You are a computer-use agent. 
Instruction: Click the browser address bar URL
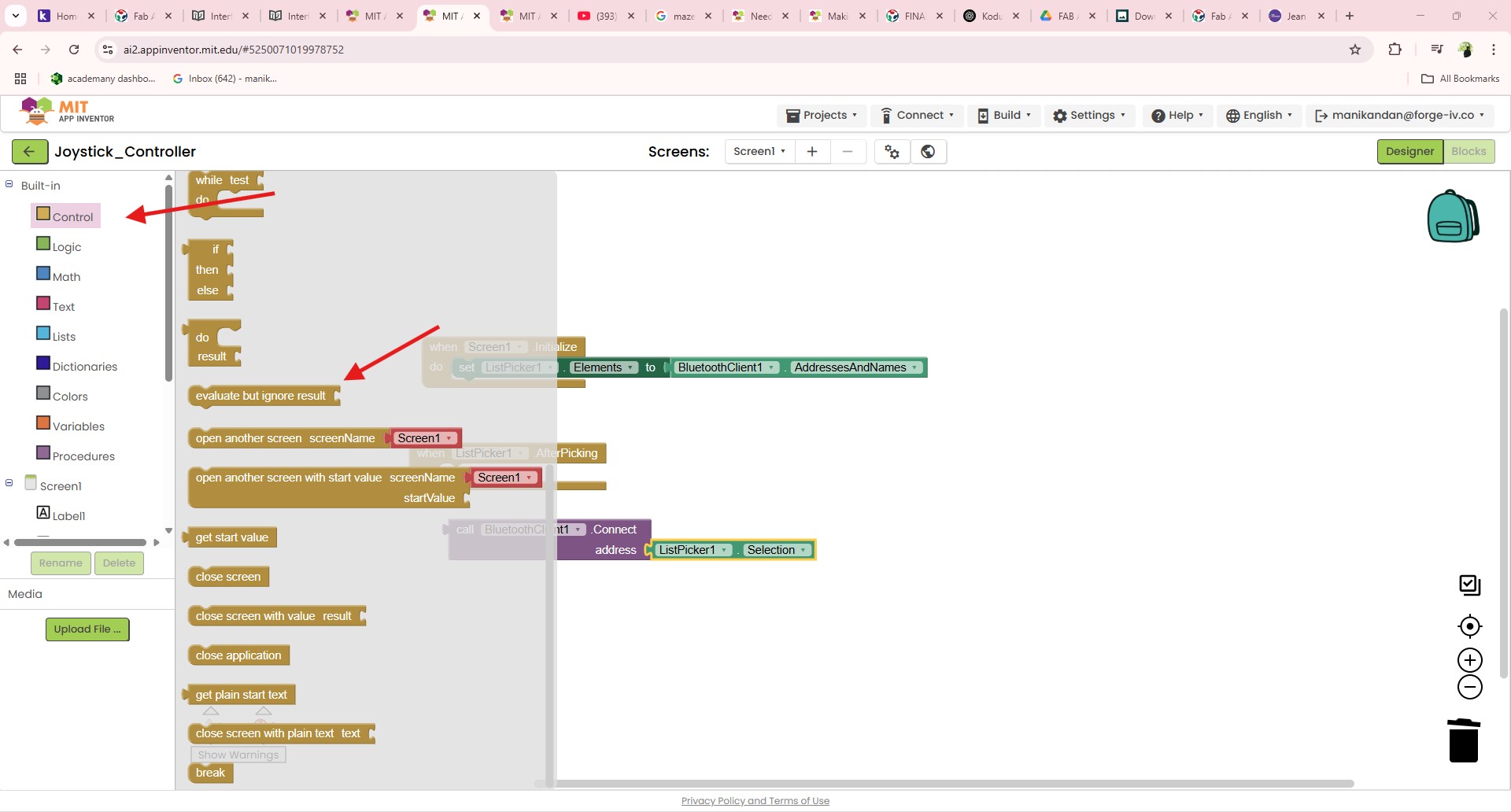[x=234, y=50]
